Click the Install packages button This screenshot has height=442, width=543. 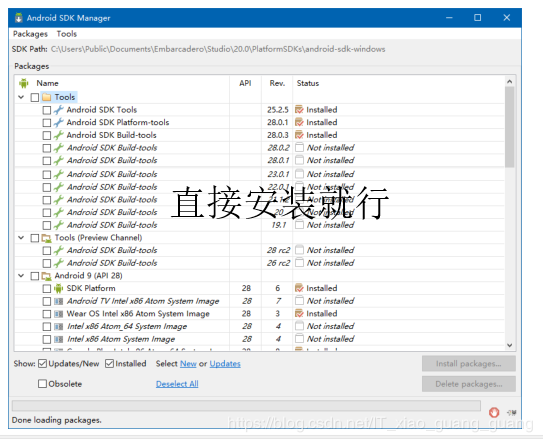(x=469, y=364)
